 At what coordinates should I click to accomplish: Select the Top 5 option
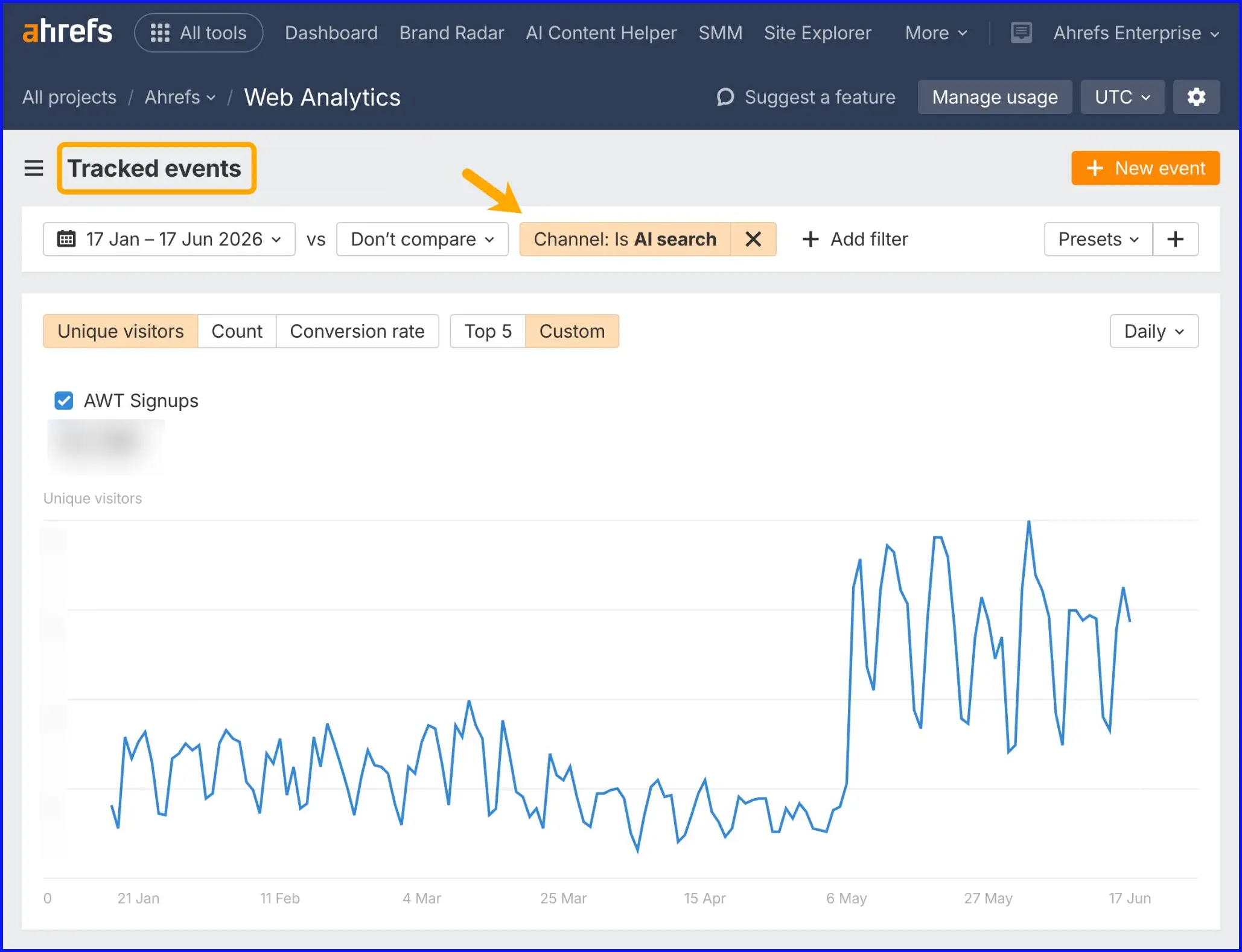pyautogui.click(x=488, y=331)
